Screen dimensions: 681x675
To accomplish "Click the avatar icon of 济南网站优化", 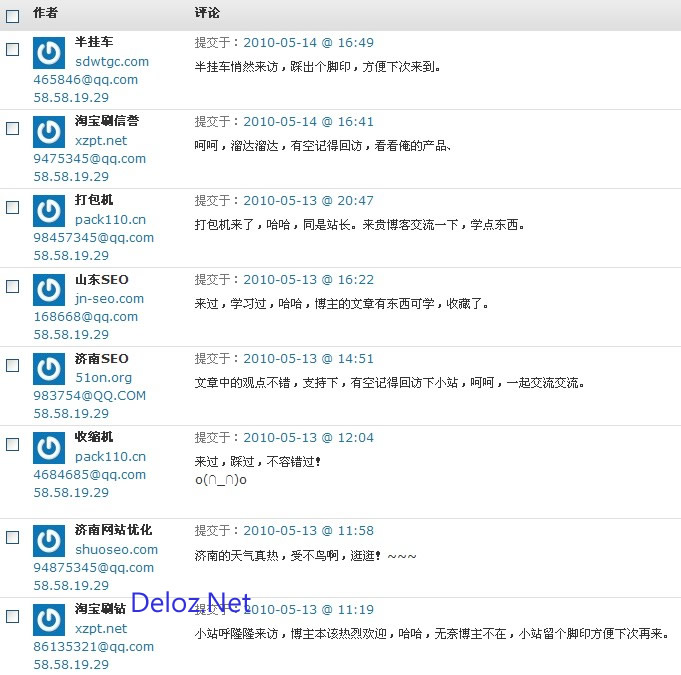I will point(49,541).
